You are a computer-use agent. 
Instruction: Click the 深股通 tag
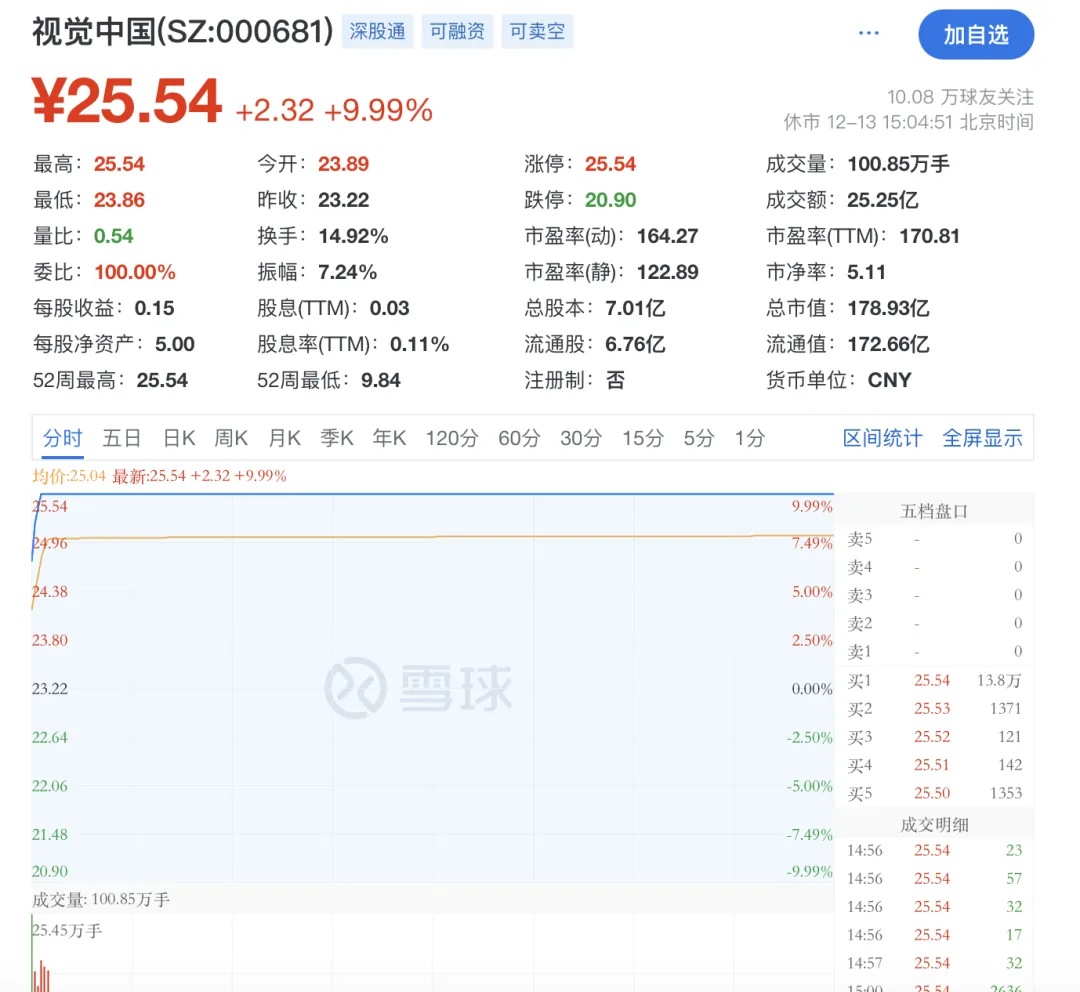(377, 32)
